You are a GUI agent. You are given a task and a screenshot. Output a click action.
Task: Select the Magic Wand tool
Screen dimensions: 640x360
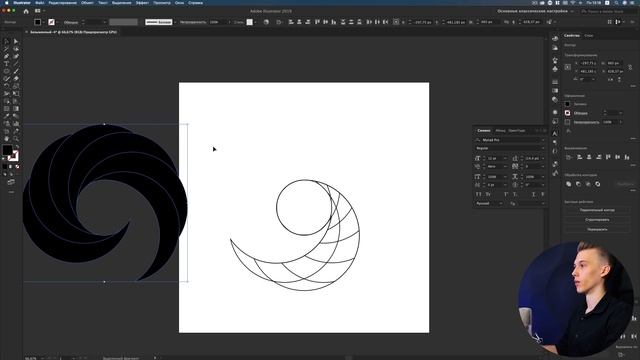pyautogui.click(x=7, y=49)
